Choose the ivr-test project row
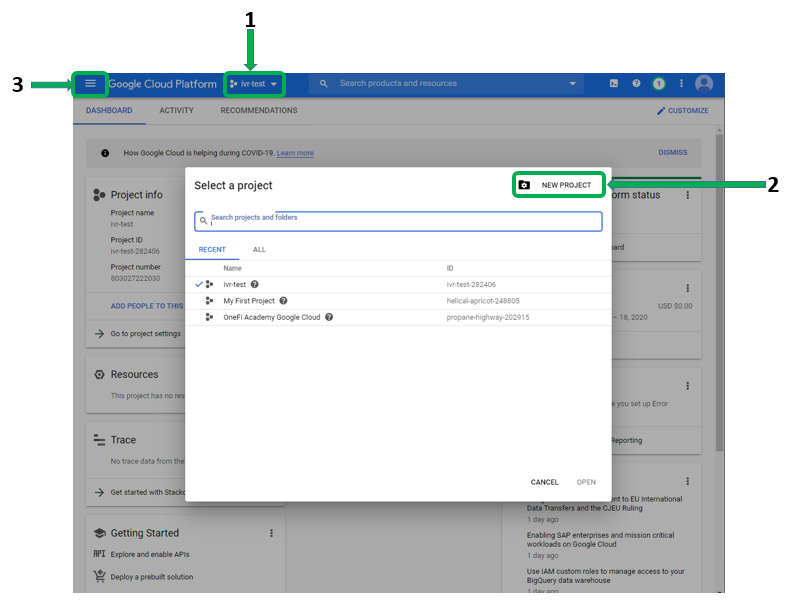This screenshot has height=607, width=795. (x=398, y=284)
